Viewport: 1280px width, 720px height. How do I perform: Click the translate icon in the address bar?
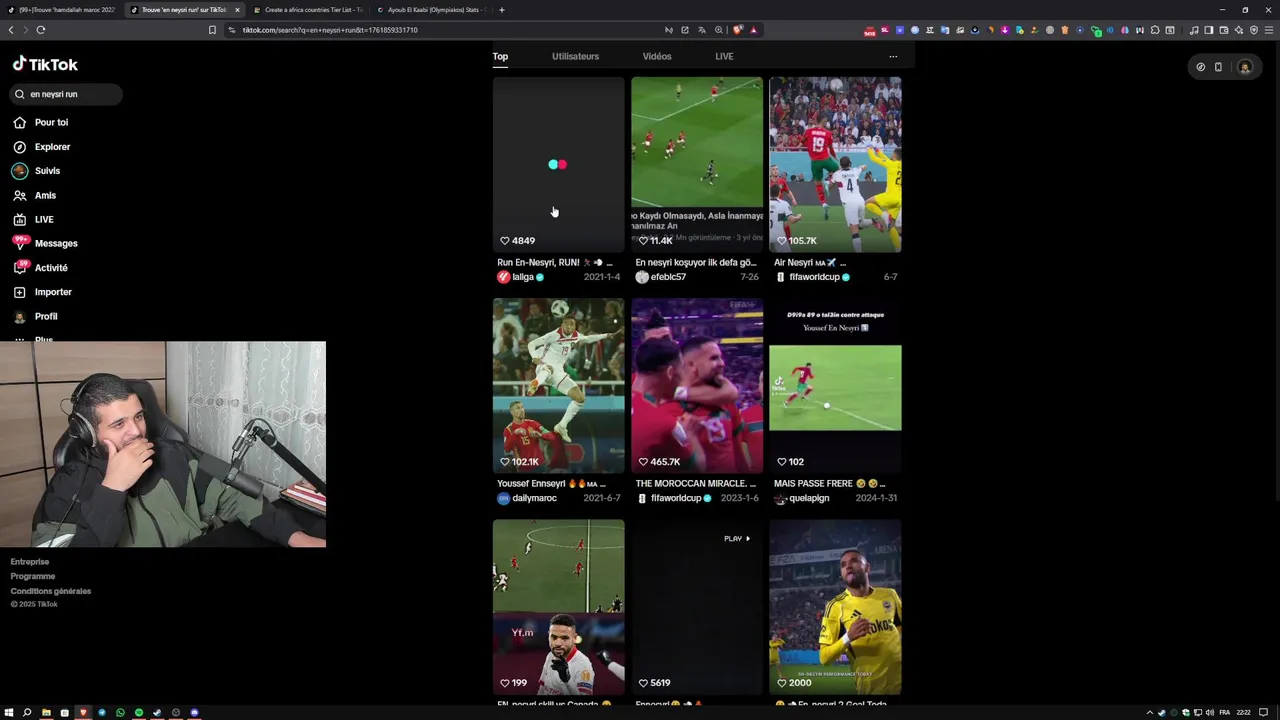(702, 30)
